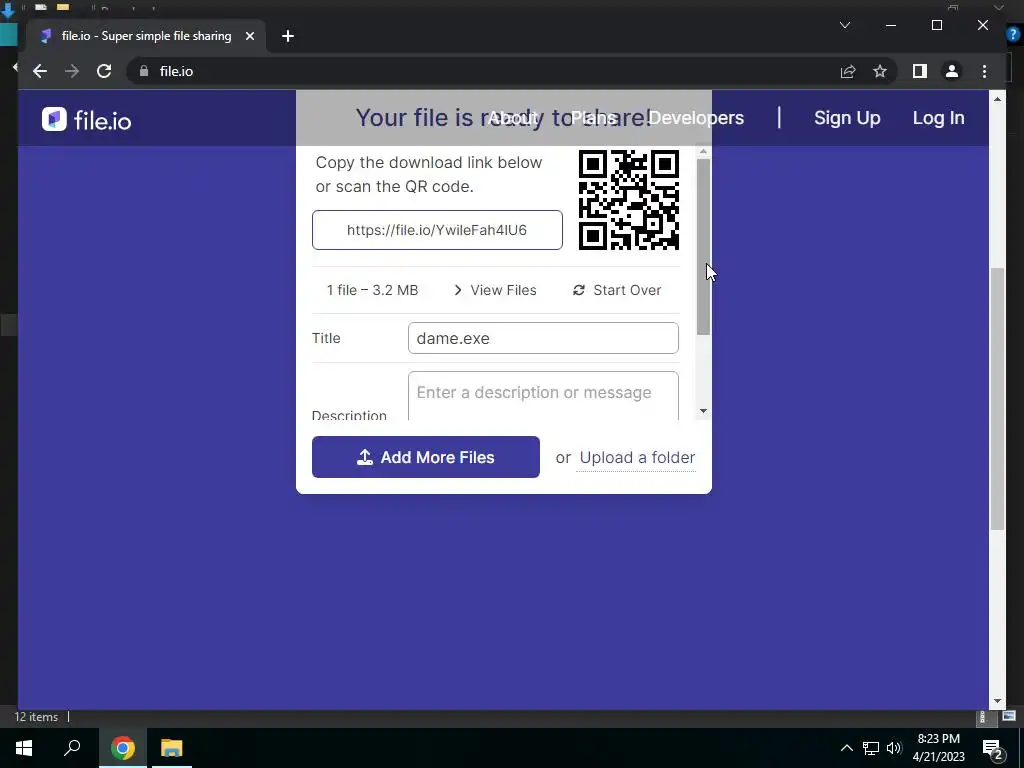Bookmark this tab with the star icon
Viewport: 1024px width, 768px height.
[x=880, y=71]
